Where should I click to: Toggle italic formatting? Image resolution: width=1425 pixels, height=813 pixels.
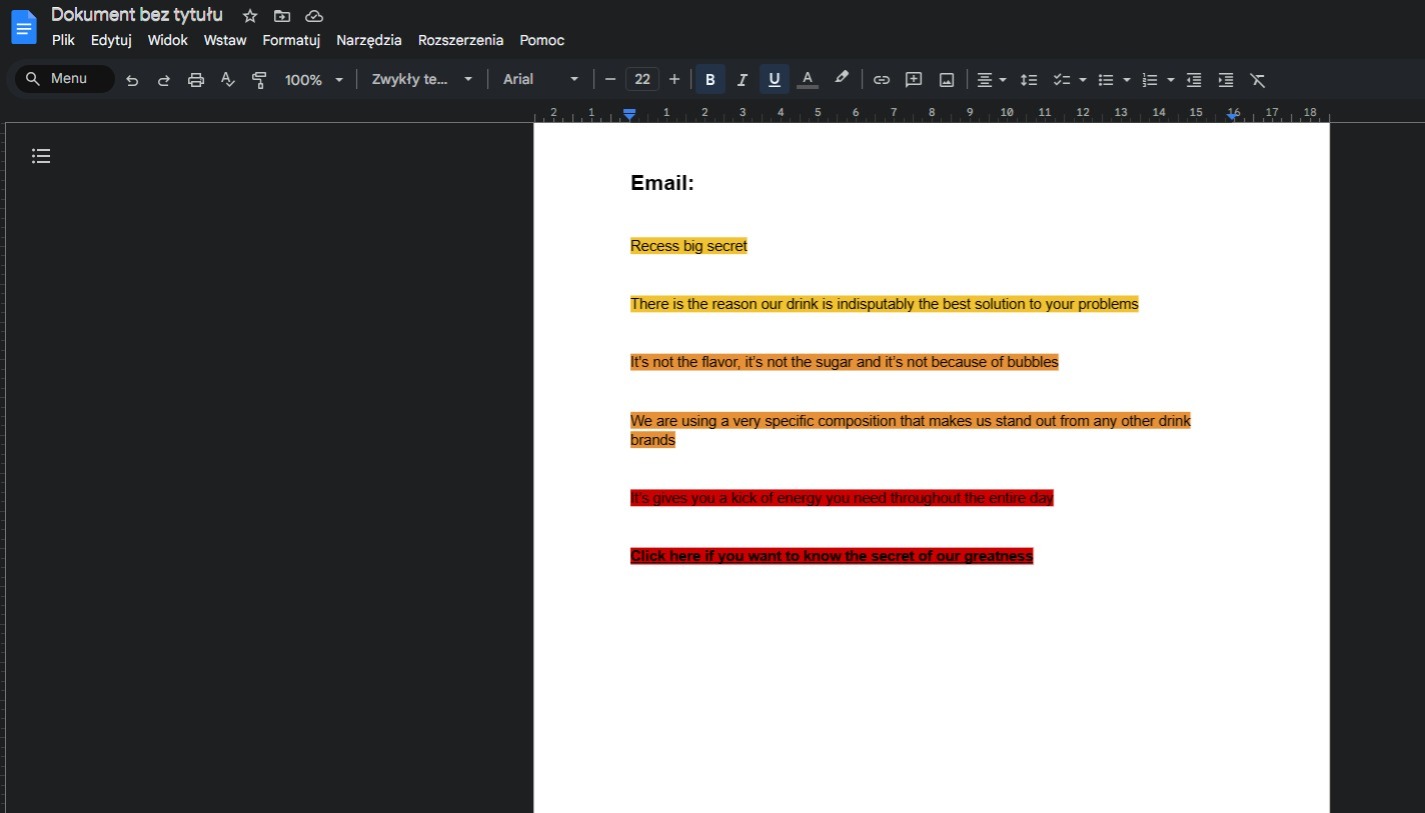(742, 79)
